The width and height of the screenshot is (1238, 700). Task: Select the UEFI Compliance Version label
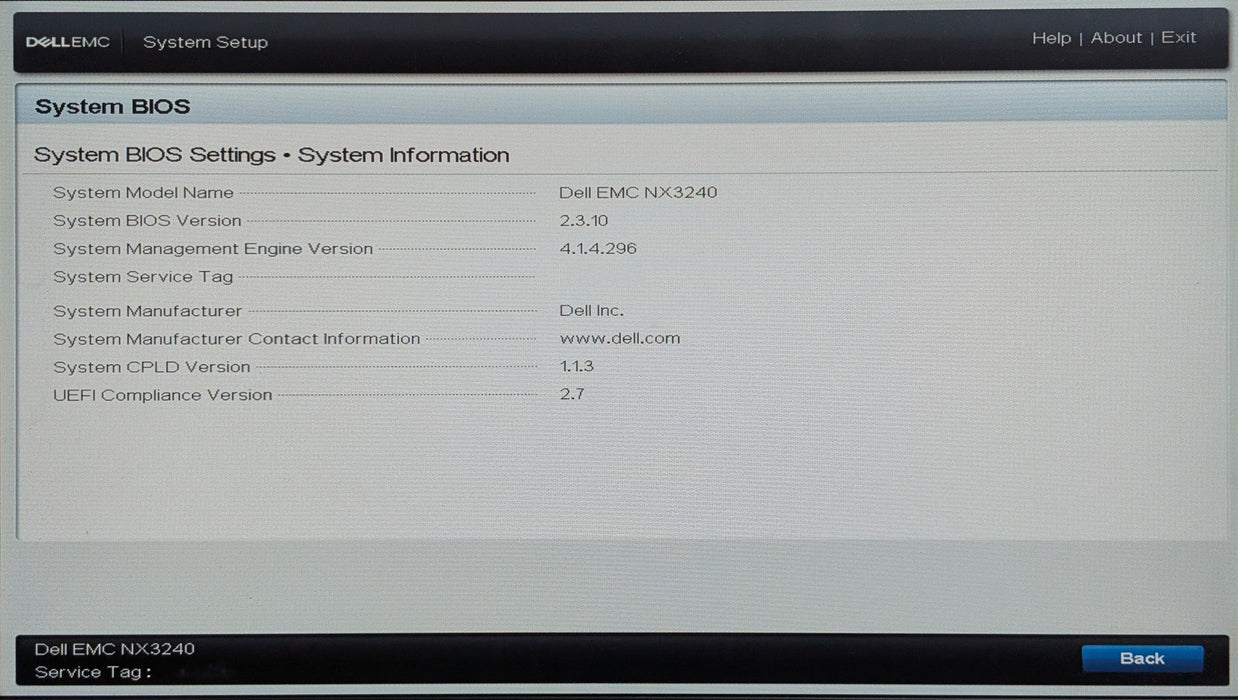coord(163,395)
